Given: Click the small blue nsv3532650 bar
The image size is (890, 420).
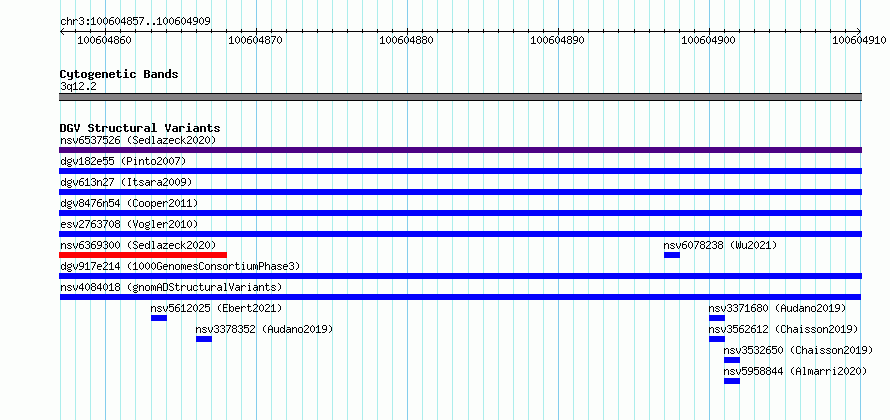Looking at the screenshot, I should (x=732, y=360).
